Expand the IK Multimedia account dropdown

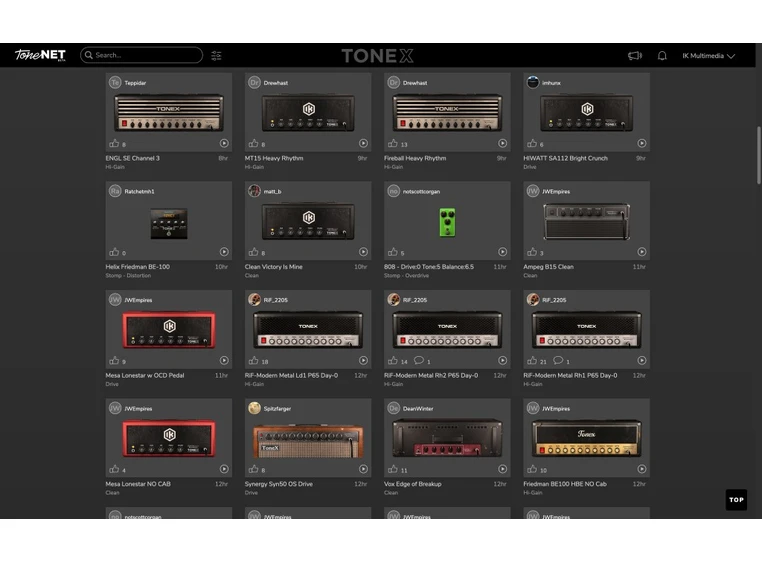click(709, 55)
